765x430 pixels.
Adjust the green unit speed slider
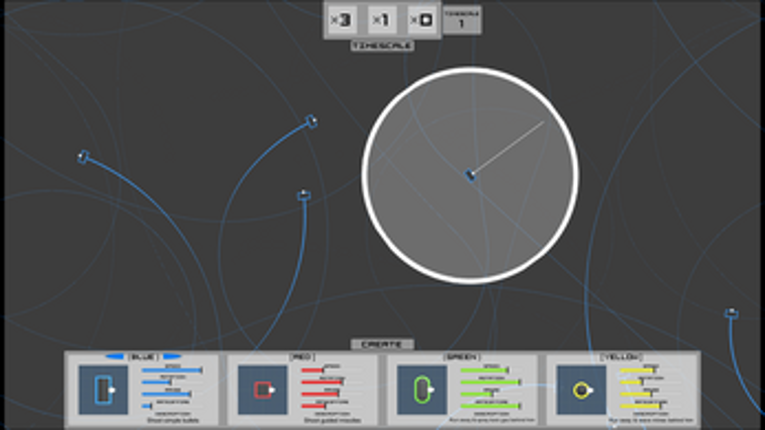(x=484, y=370)
